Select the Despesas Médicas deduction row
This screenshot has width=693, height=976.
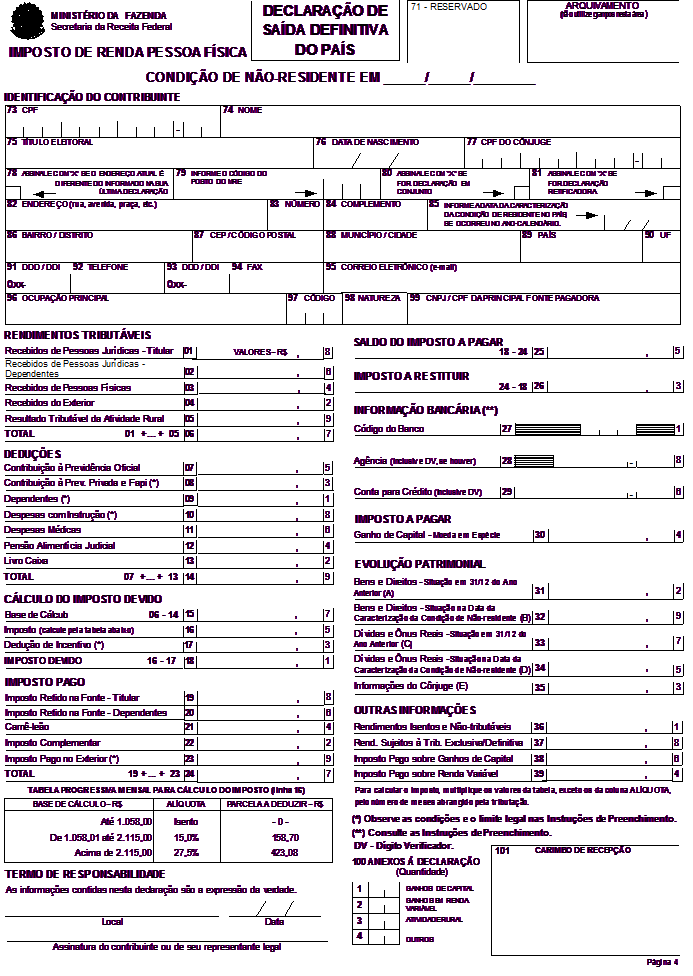pyautogui.click(x=44, y=530)
